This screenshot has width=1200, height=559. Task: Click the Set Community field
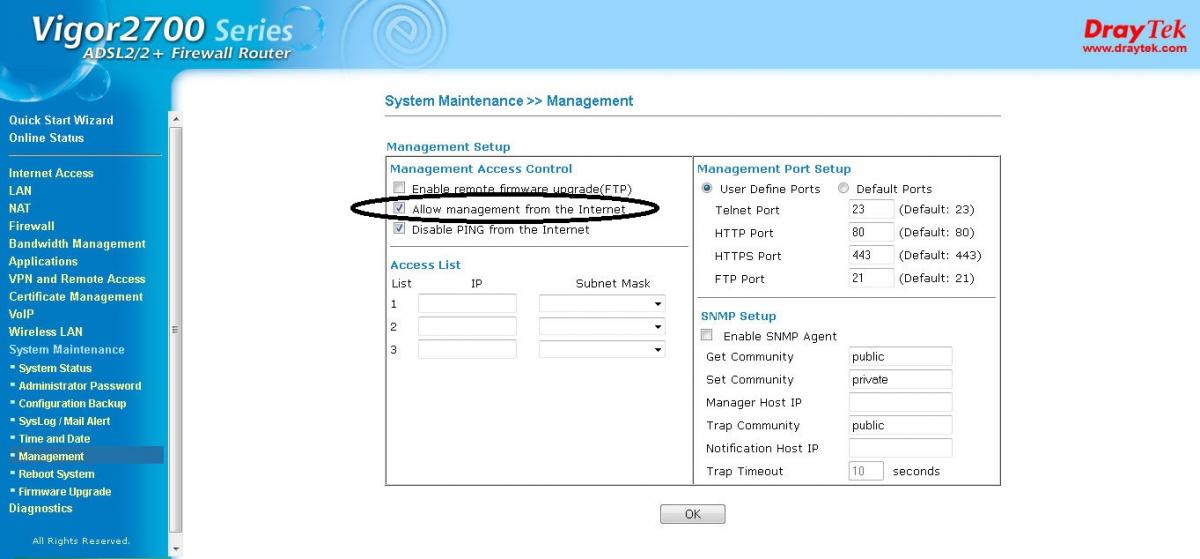click(900, 379)
